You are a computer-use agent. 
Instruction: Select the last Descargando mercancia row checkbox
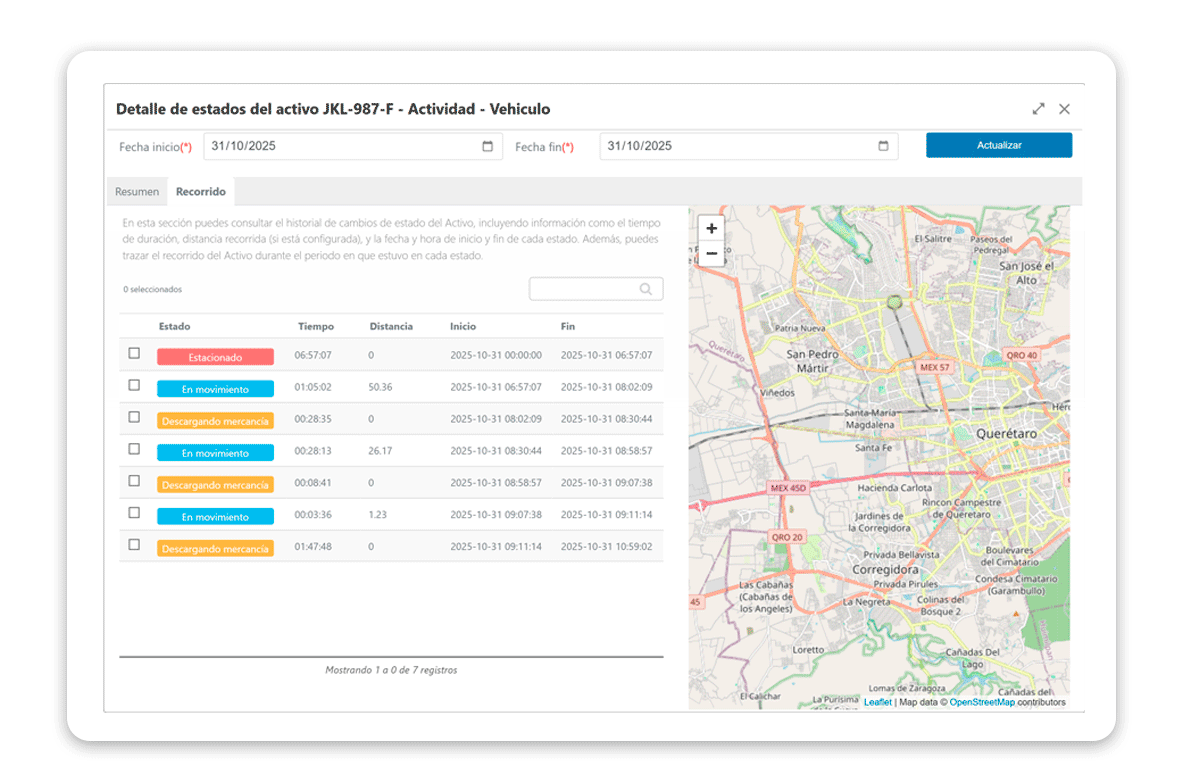click(135, 546)
